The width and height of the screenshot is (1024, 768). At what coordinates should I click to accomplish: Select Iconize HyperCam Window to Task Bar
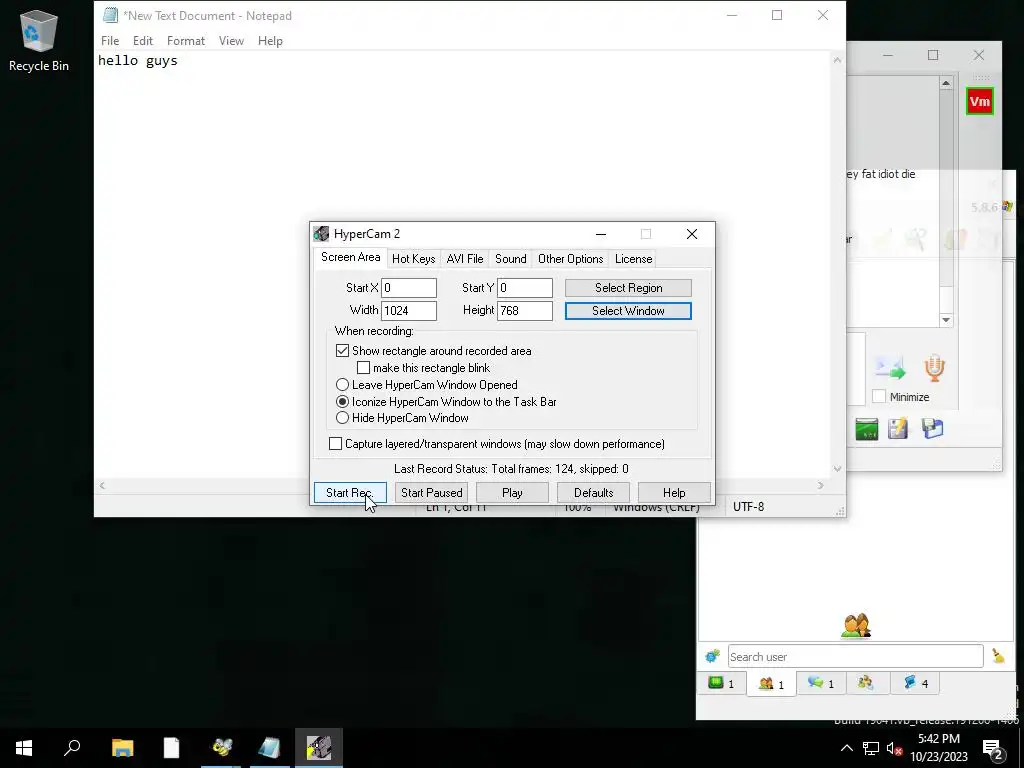pyautogui.click(x=342, y=402)
